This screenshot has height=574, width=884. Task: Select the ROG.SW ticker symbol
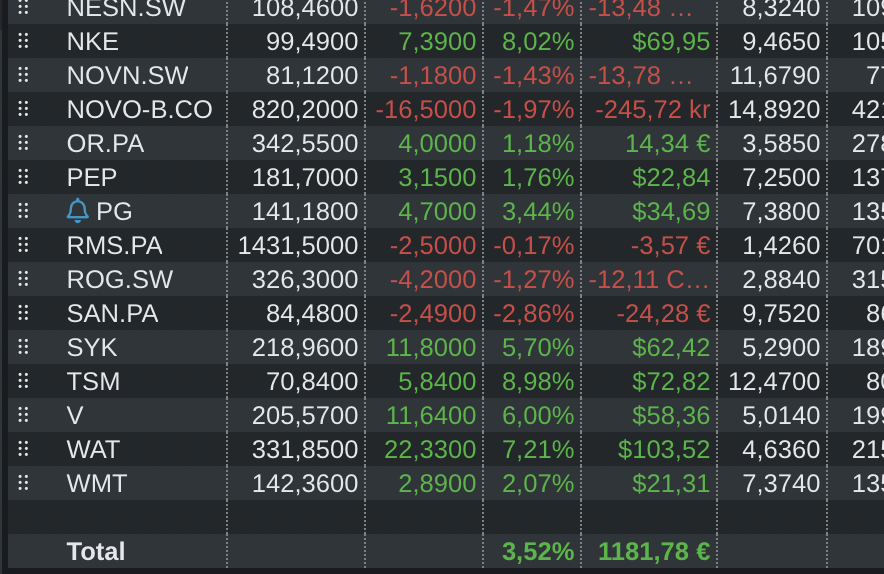click(120, 280)
